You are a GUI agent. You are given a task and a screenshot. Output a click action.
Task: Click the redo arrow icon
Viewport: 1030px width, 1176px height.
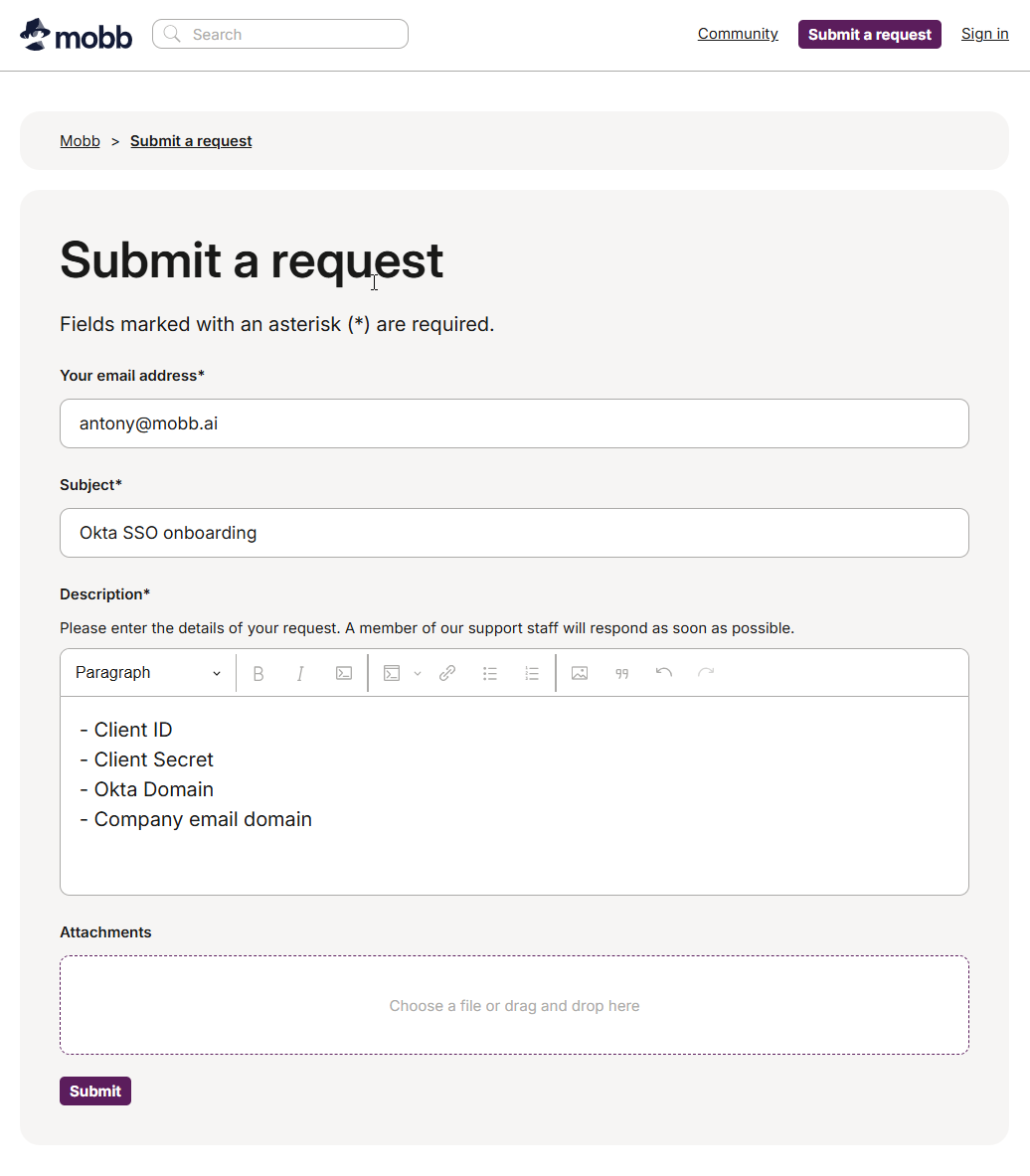pyautogui.click(x=706, y=673)
